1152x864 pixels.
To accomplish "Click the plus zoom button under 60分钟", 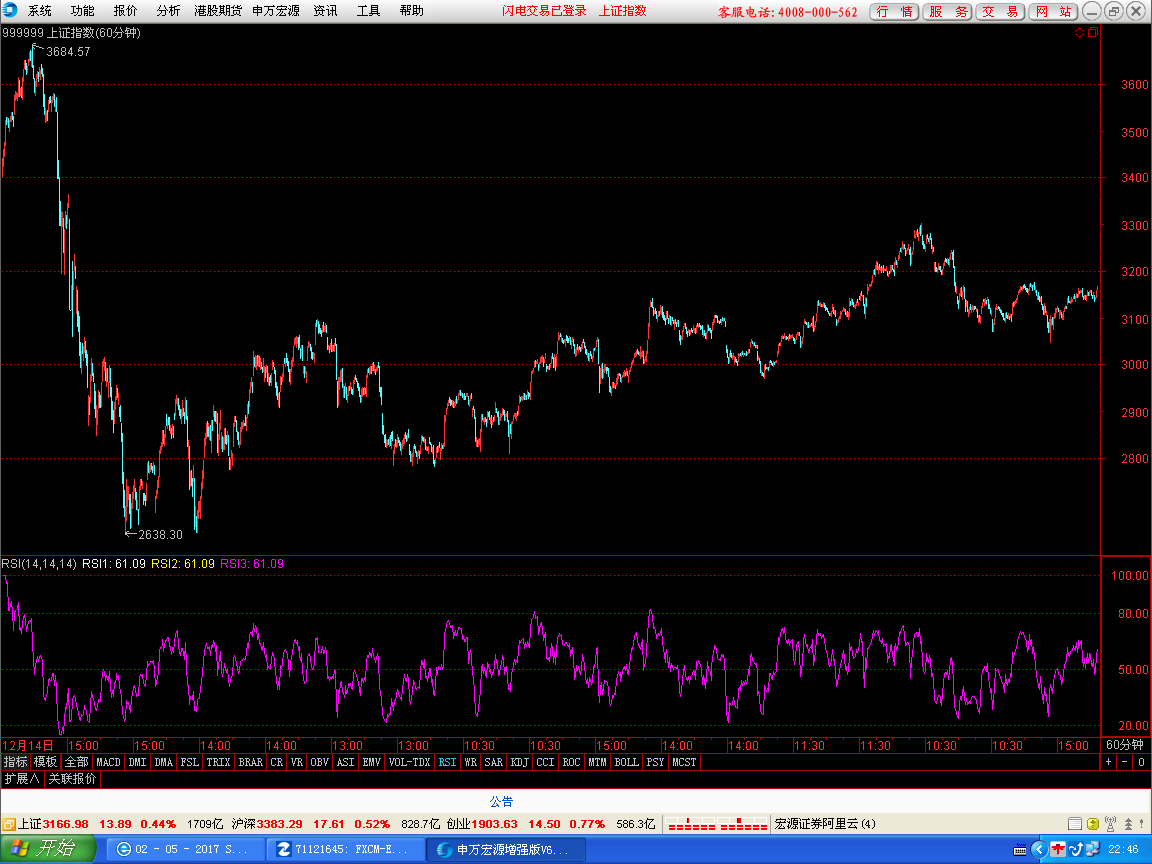I will click(1109, 762).
